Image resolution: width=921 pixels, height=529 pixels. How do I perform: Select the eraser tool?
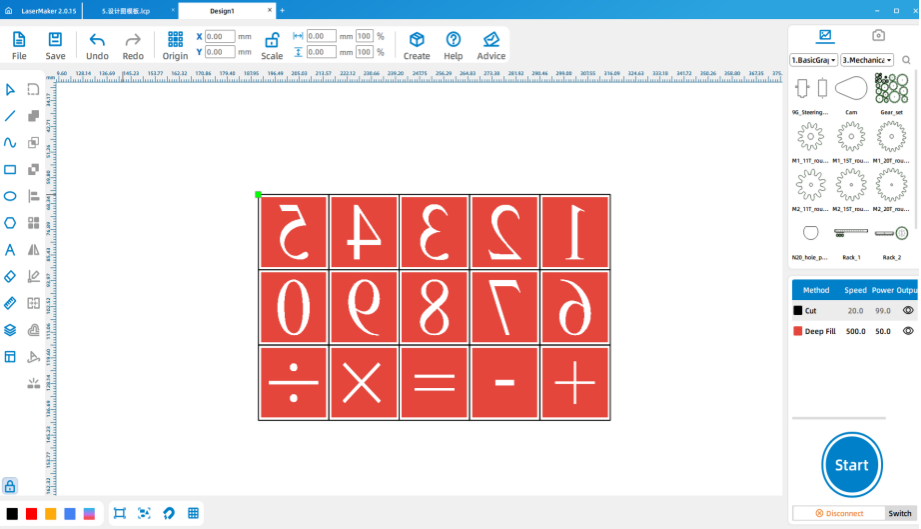[10, 277]
